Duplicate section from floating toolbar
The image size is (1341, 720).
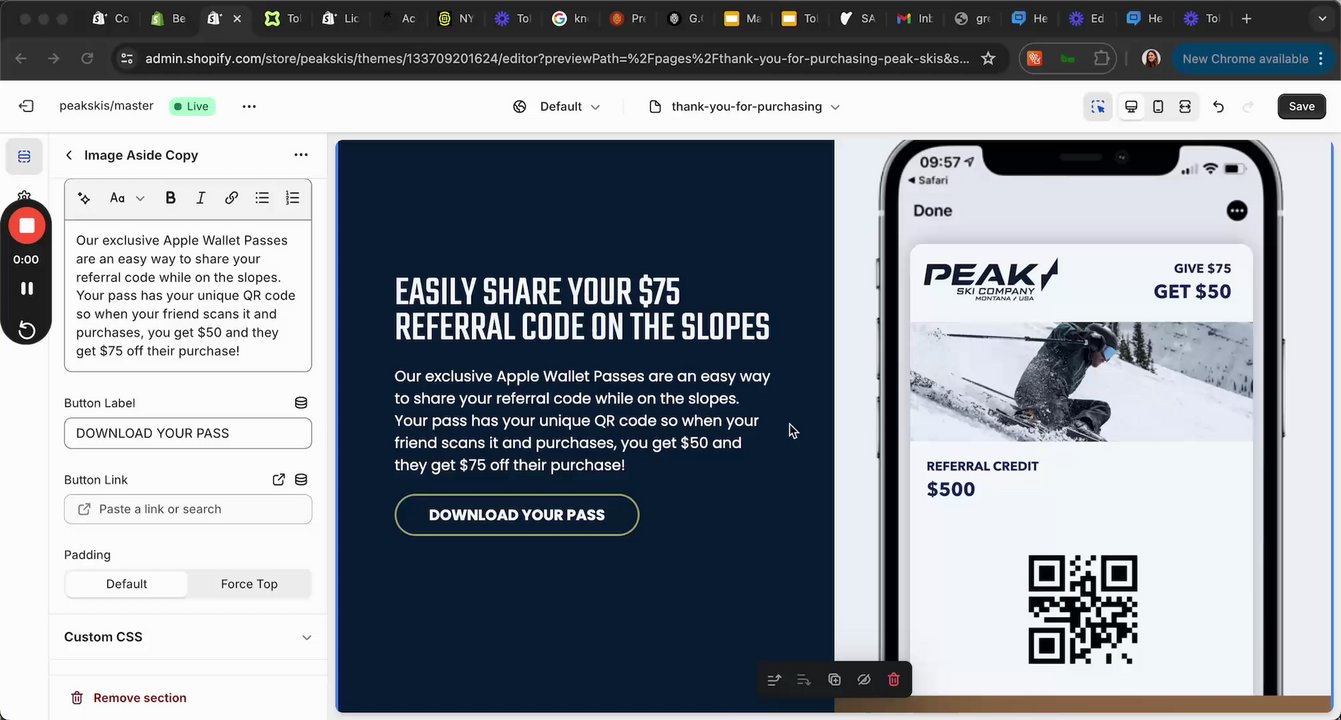point(834,680)
